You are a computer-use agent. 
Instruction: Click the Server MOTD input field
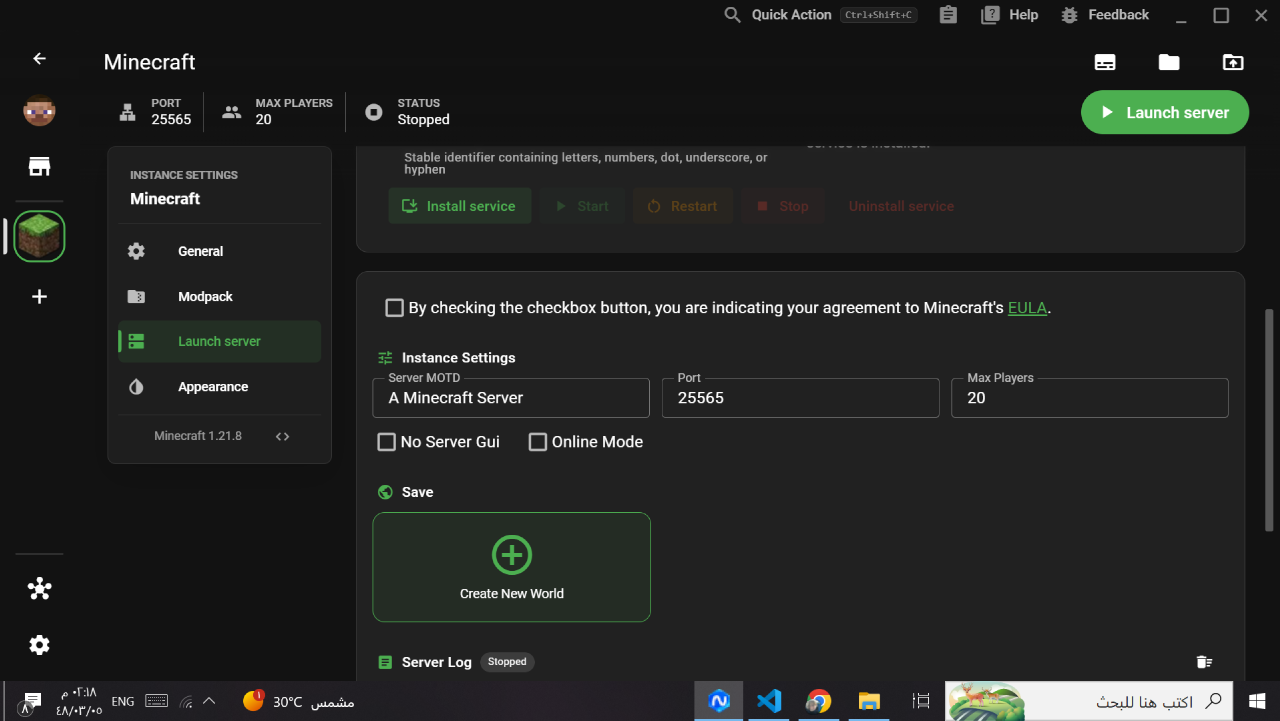(x=511, y=397)
